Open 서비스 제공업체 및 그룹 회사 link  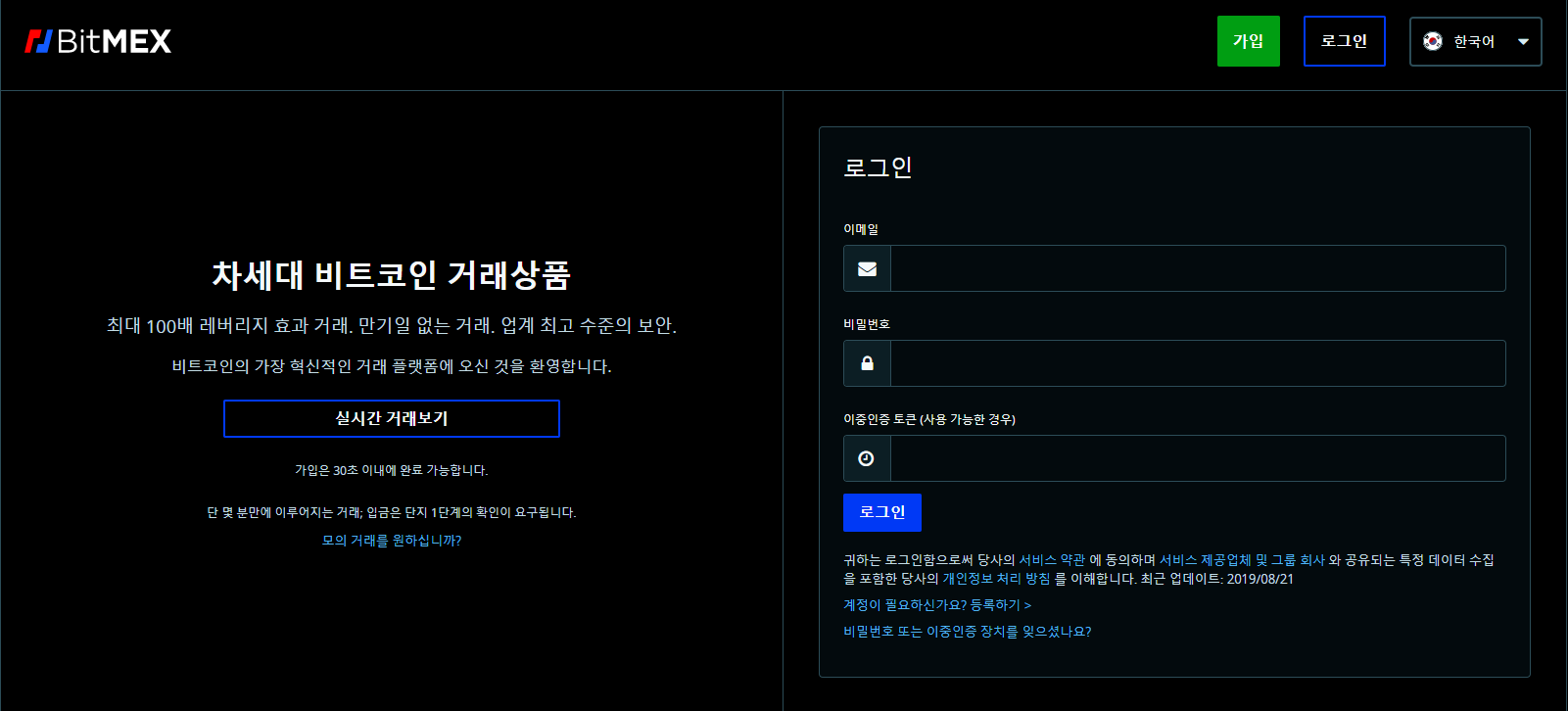tap(1242, 560)
